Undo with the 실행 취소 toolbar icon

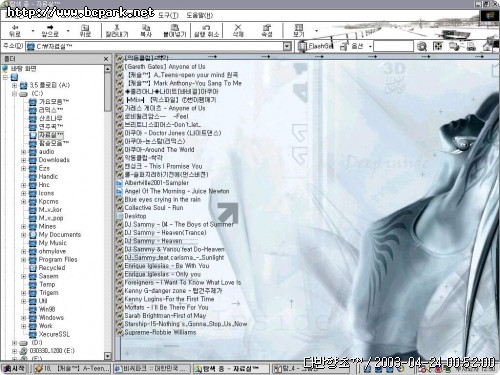point(206,30)
